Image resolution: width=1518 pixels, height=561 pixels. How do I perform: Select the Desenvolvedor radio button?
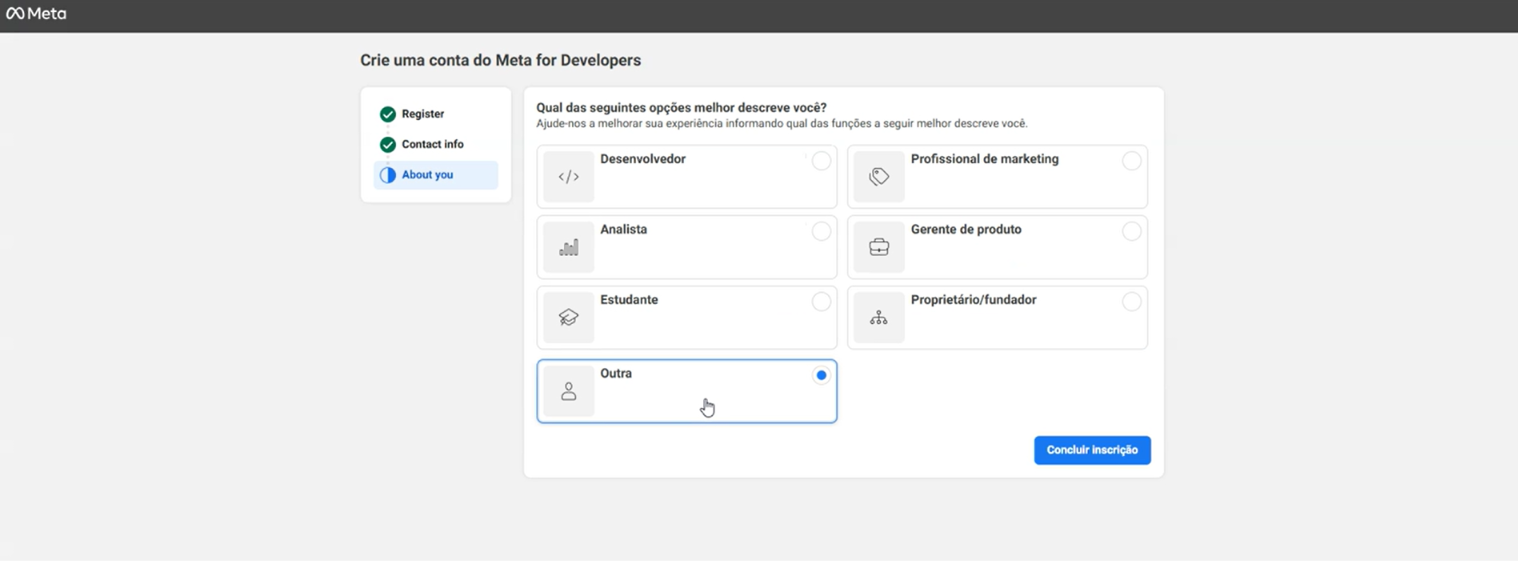click(821, 161)
